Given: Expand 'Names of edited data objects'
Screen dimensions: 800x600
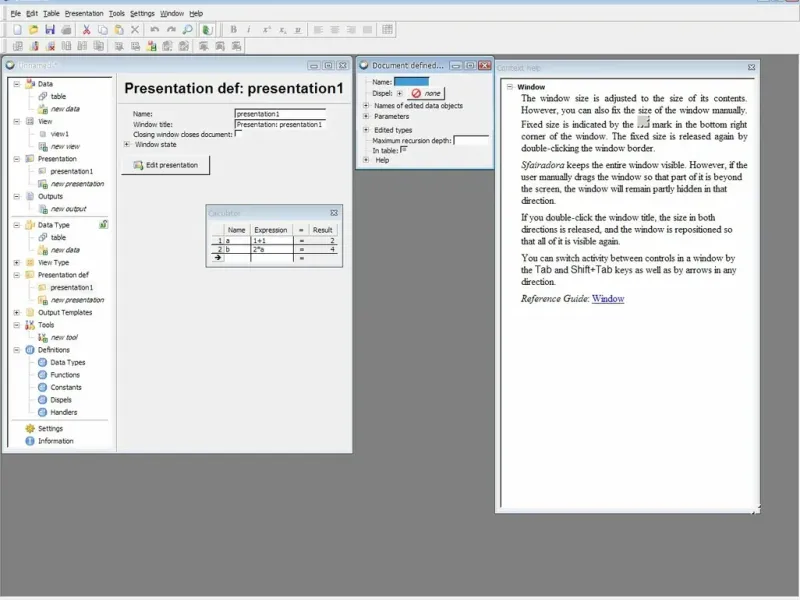Looking at the screenshot, I should pos(366,105).
